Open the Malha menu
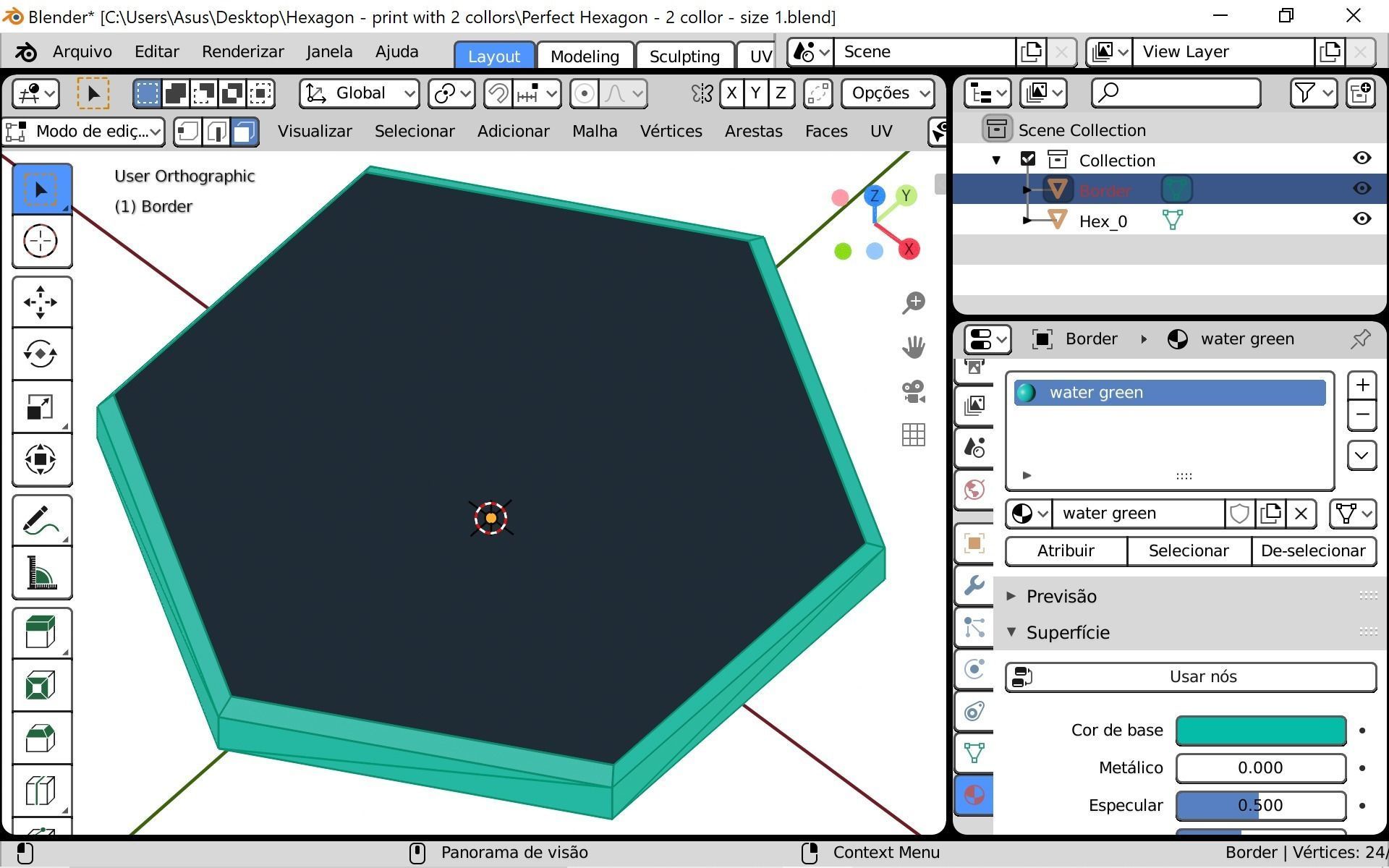Screen dimensions: 1389x868 click(x=594, y=132)
